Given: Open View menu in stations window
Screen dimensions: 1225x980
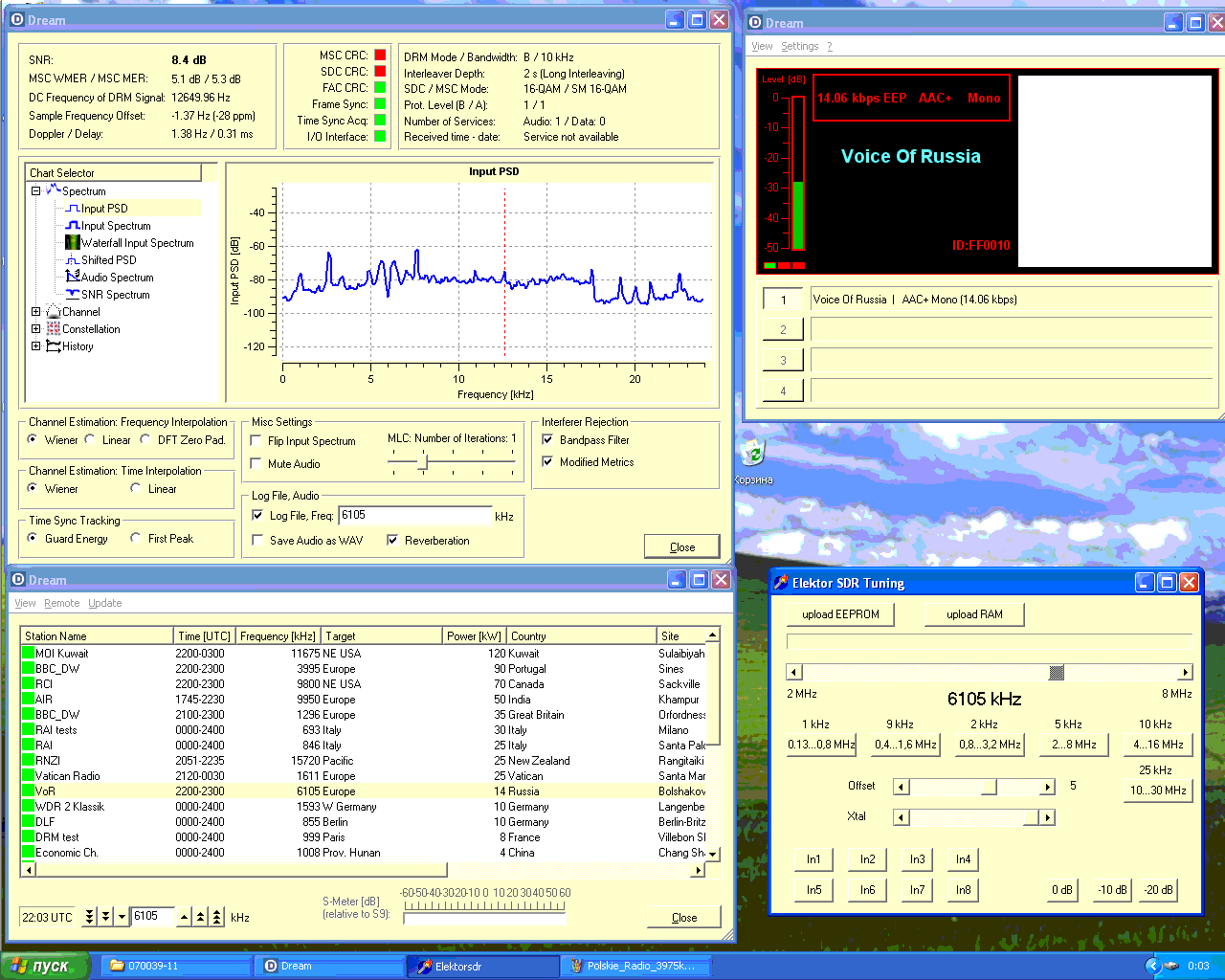Looking at the screenshot, I should tap(25, 603).
